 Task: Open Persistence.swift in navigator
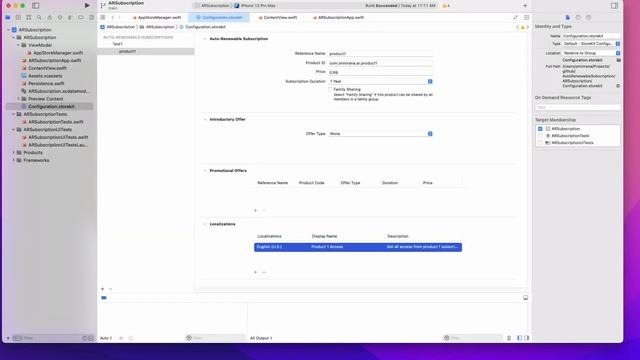(x=46, y=83)
